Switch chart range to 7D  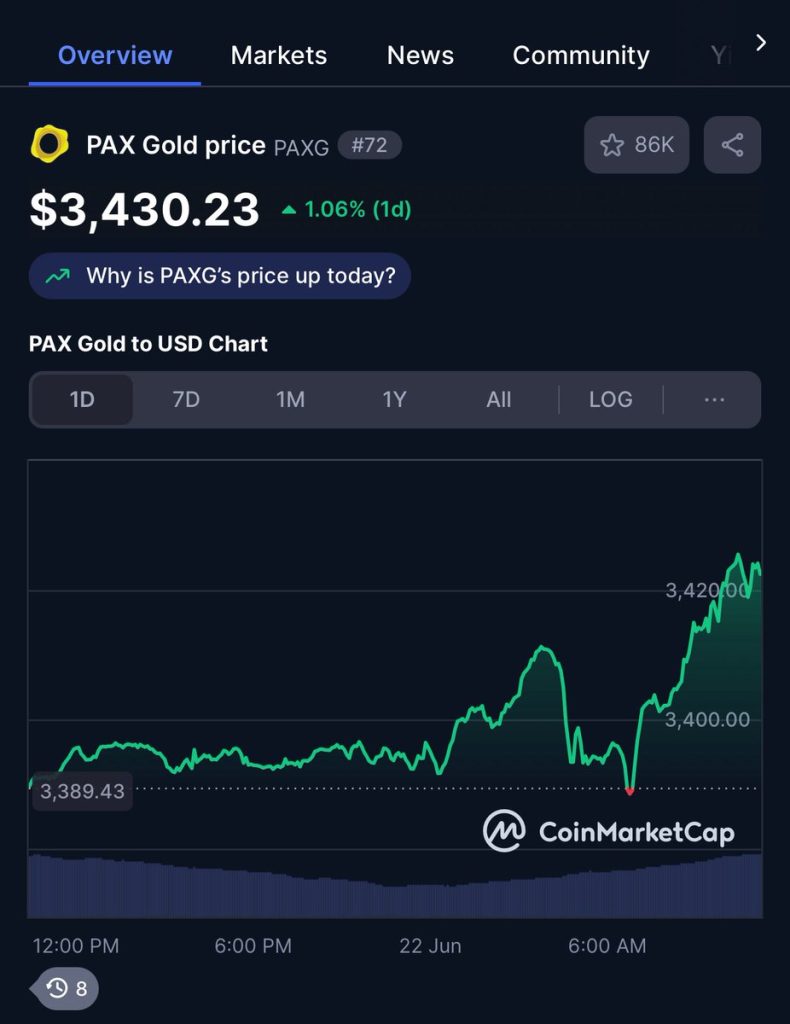[186, 399]
